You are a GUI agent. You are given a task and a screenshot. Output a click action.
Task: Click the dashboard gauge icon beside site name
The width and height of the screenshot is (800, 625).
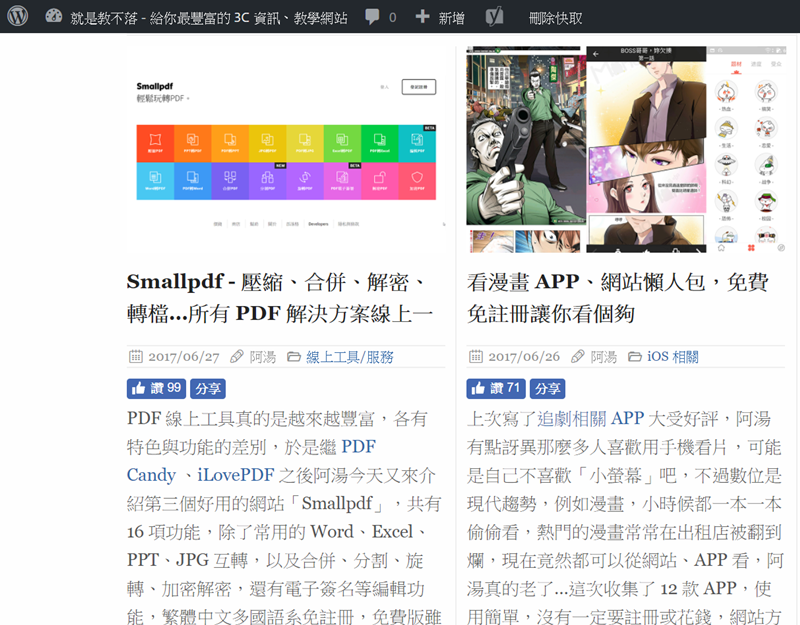[x=54, y=17]
